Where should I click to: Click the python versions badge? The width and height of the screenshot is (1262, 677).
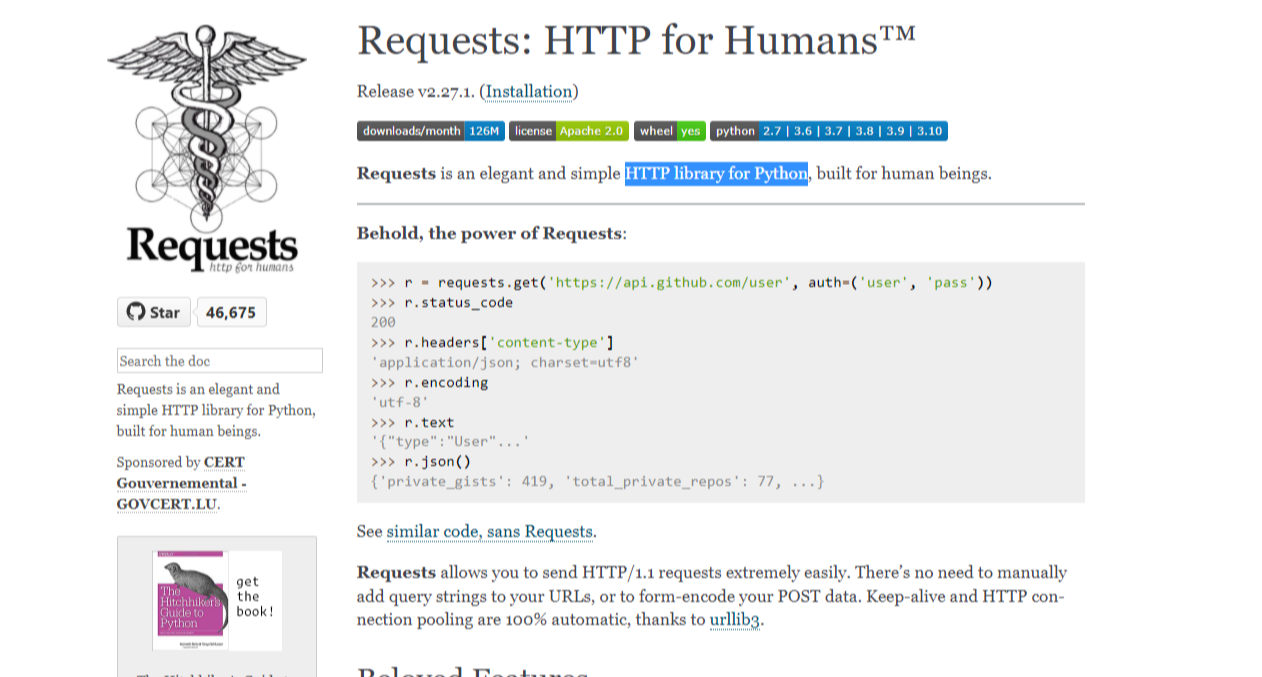click(828, 131)
